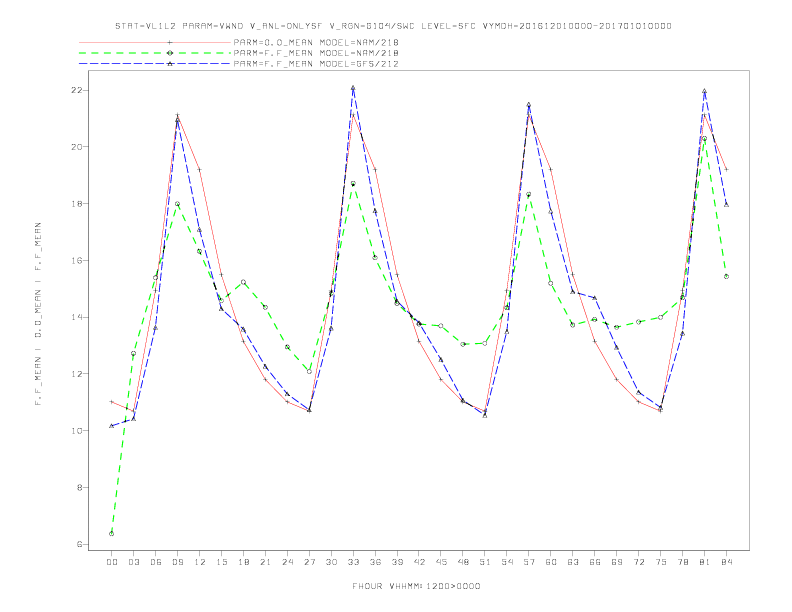
Task: Click x-axis tick label 72
Action: tap(639, 562)
